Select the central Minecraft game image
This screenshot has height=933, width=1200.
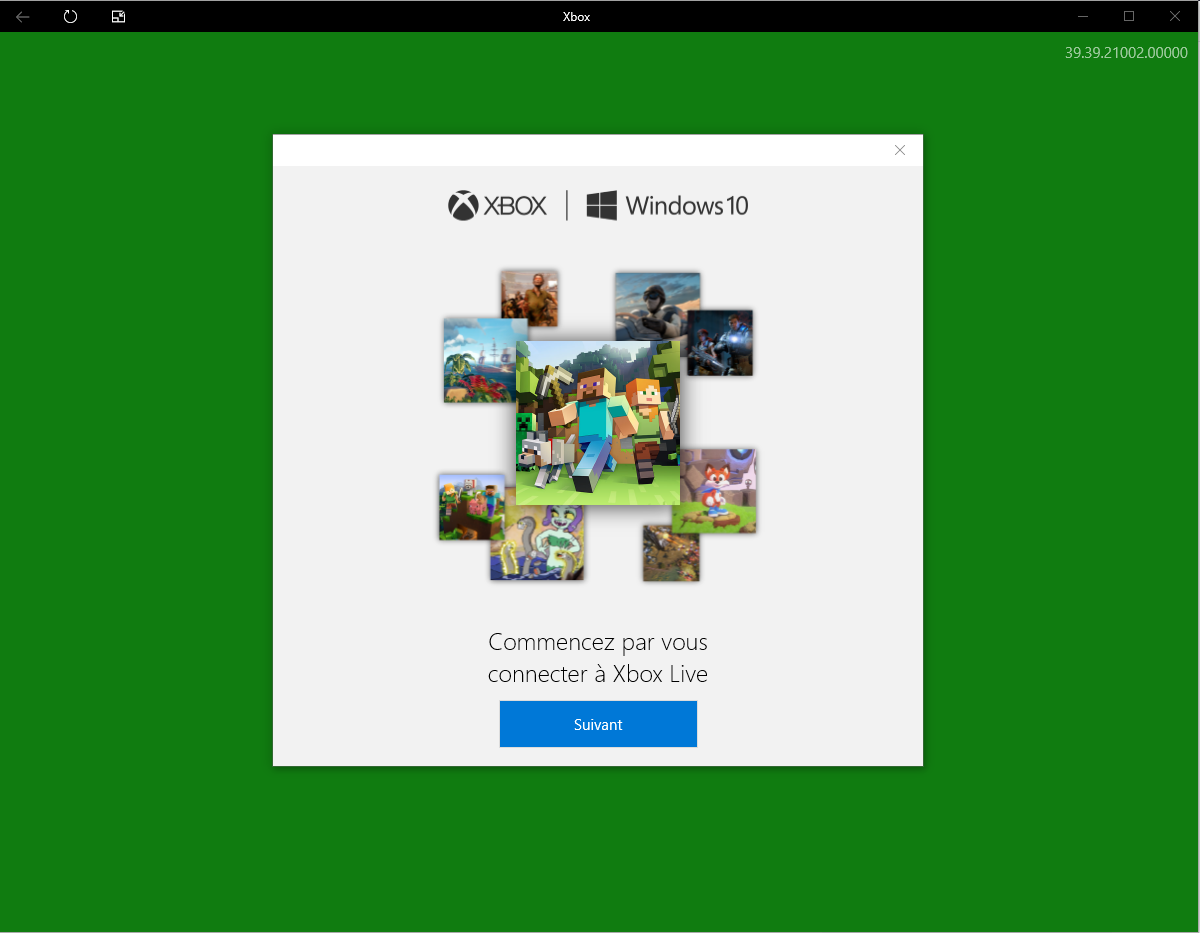pos(598,422)
